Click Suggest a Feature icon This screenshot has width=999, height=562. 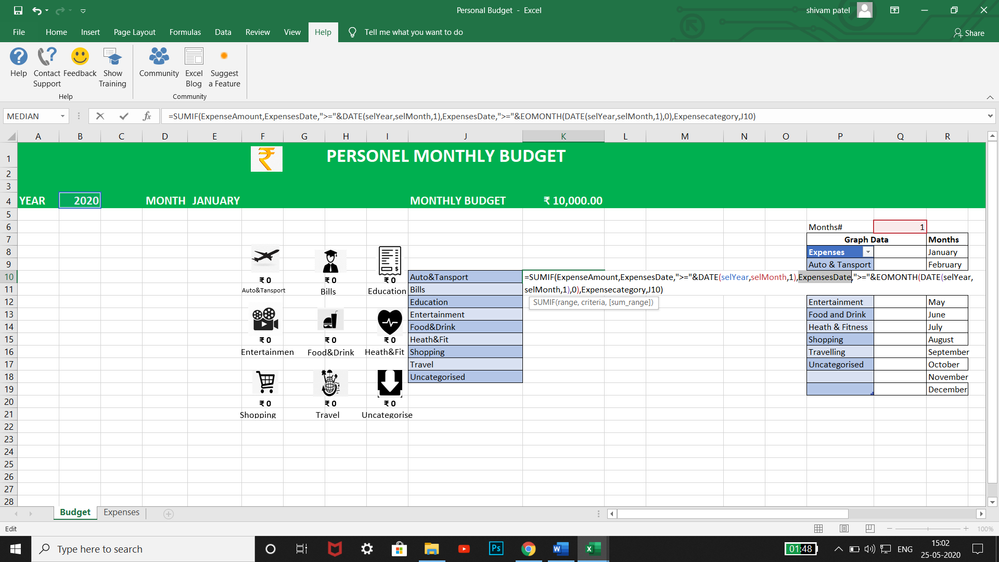coord(224,57)
